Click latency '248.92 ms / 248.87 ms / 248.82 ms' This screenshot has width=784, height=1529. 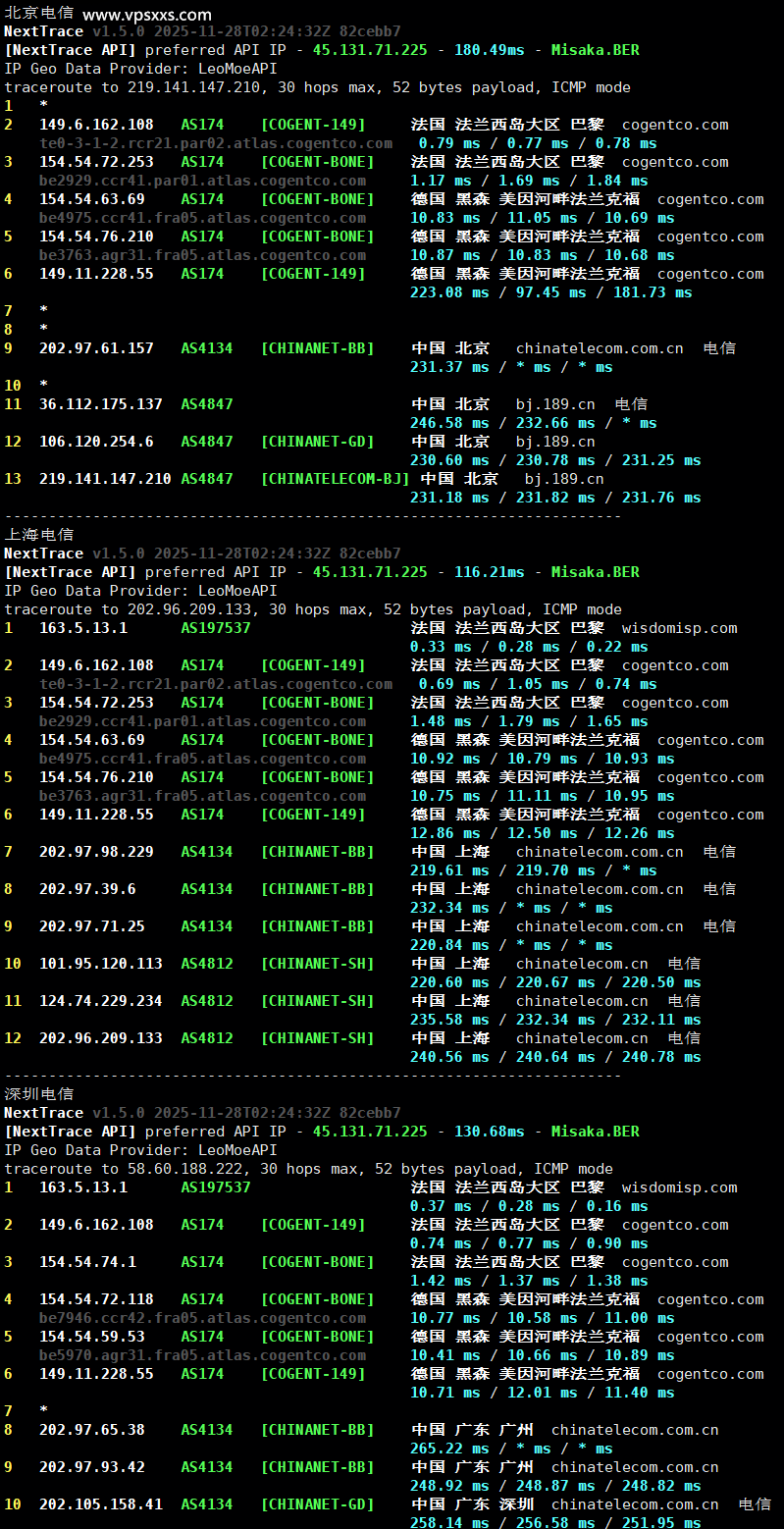pyautogui.click(x=555, y=1486)
